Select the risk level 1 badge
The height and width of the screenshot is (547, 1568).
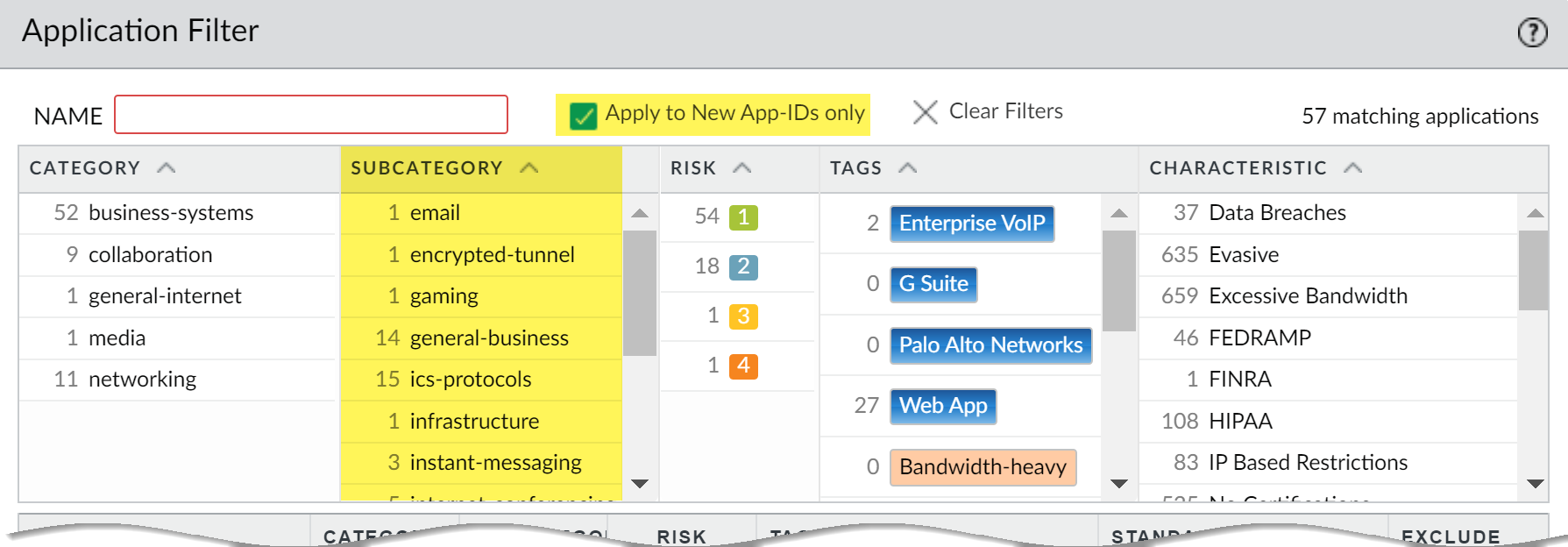pos(743,217)
